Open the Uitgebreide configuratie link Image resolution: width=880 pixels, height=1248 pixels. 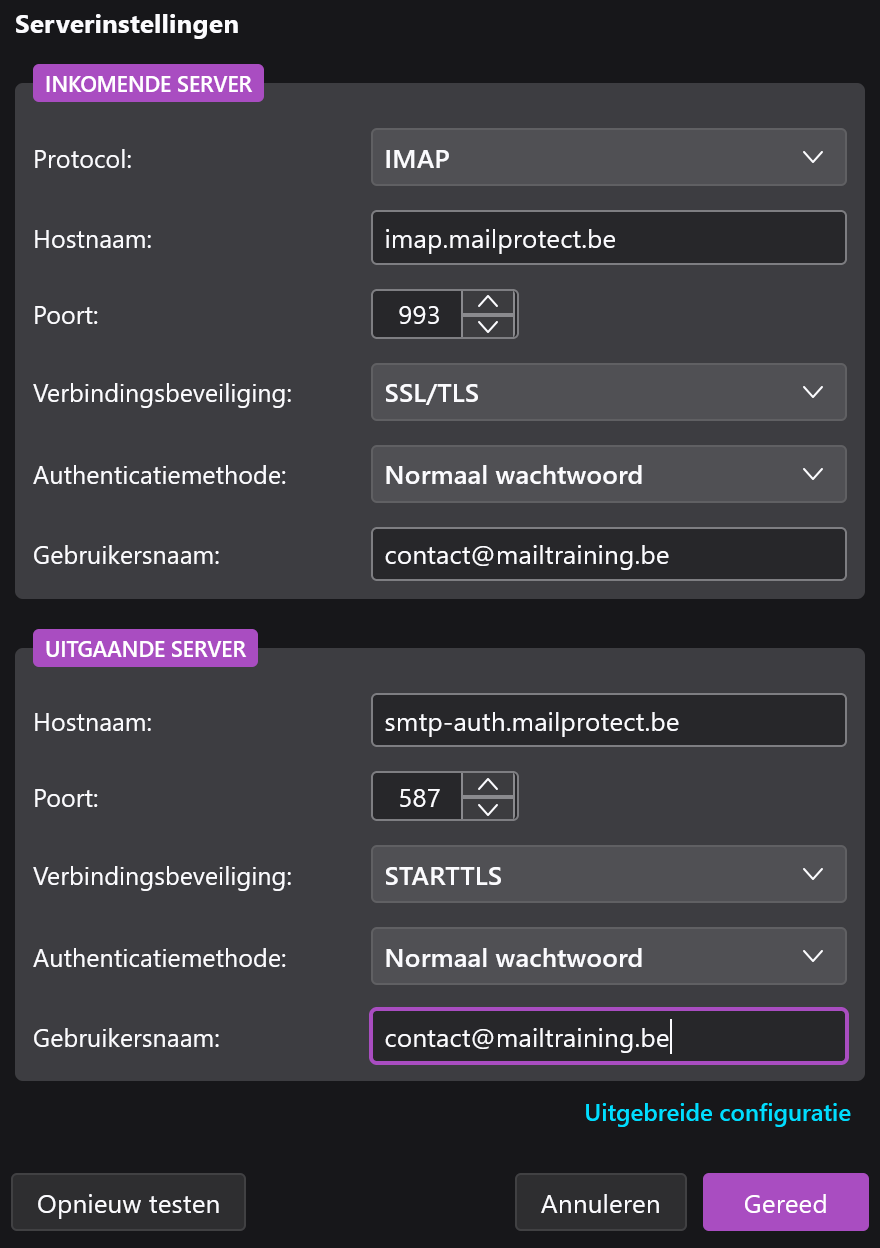pos(717,1113)
